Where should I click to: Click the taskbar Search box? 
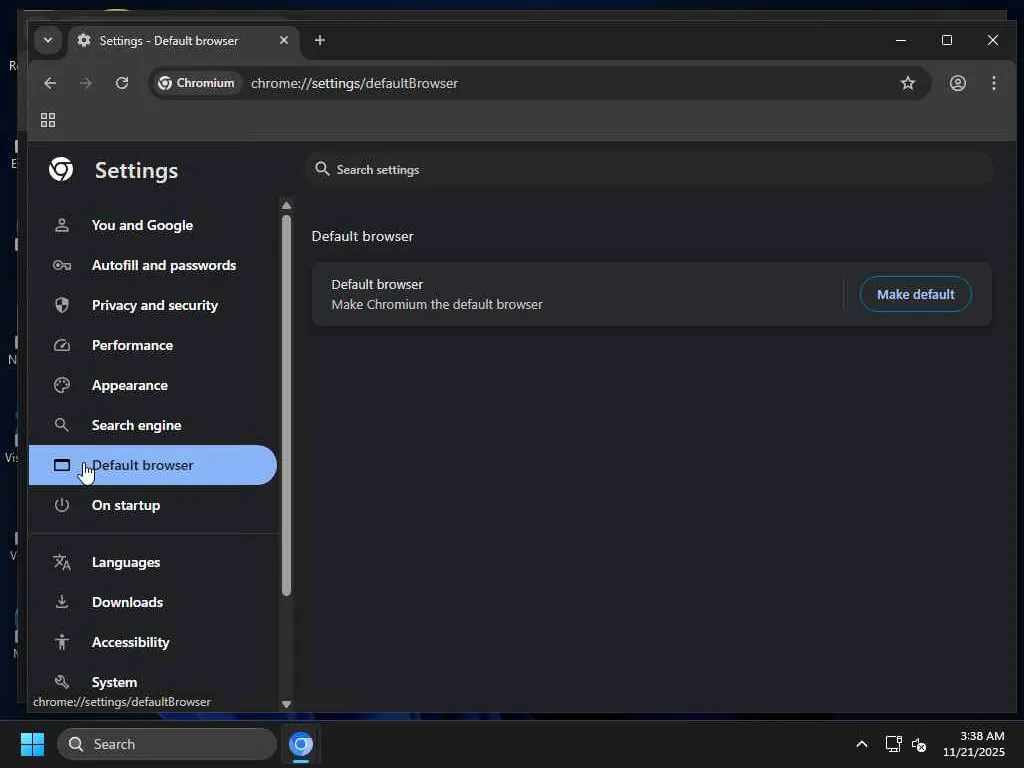[167, 744]
